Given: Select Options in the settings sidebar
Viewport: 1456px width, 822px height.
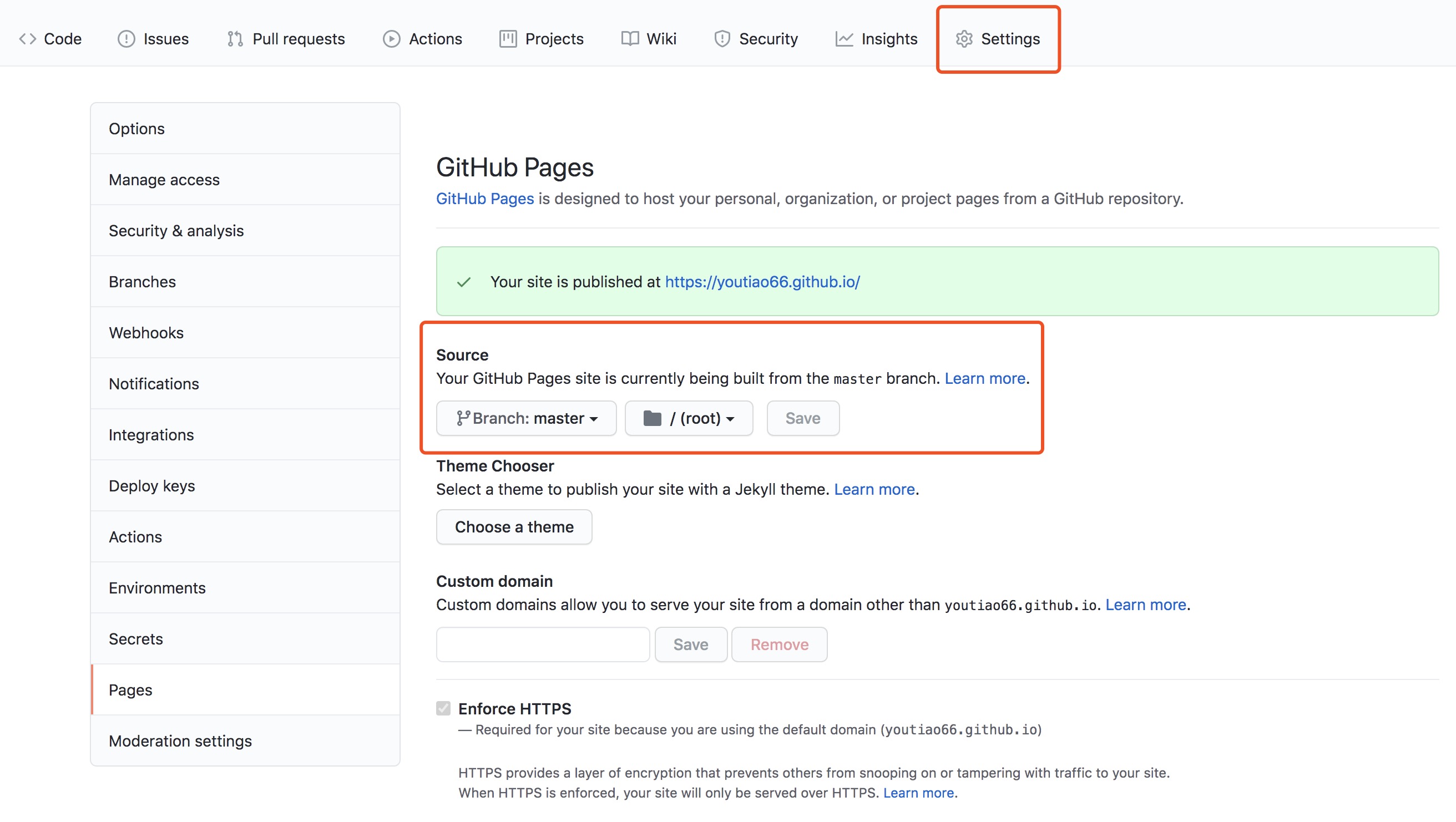Looking at the screenshot, I should tap(245, 129).
